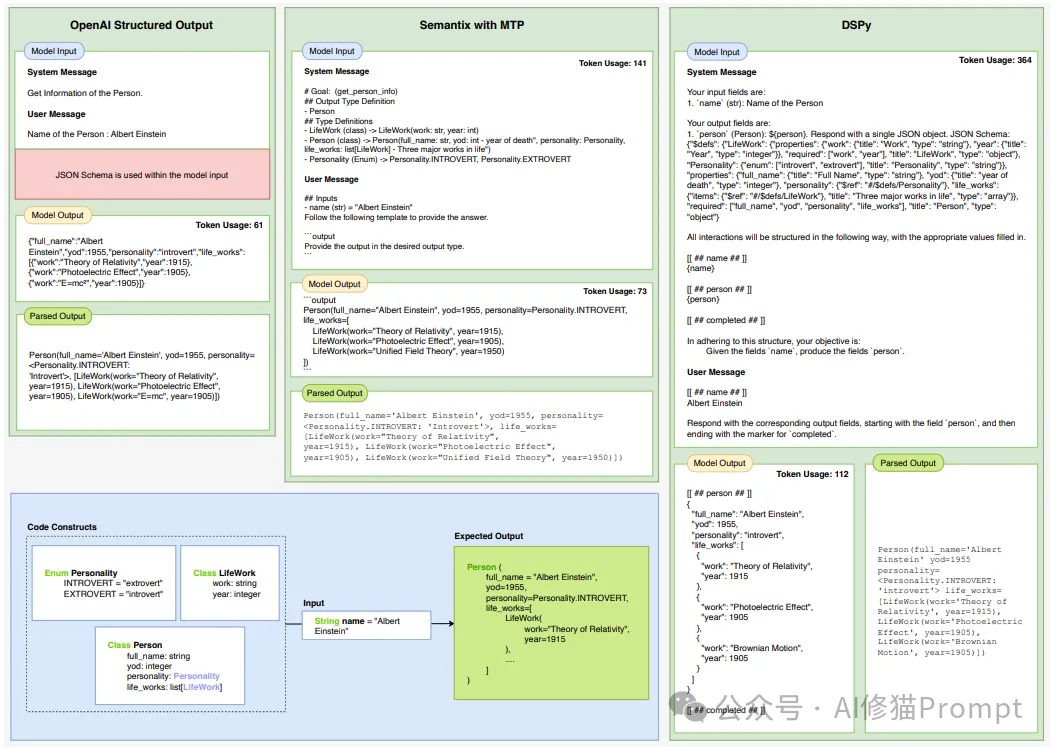Select the Model Input label in OpenAI panel
This screenshot has width=1056, height=750.
pyautogui.click(x=54, y=51)
